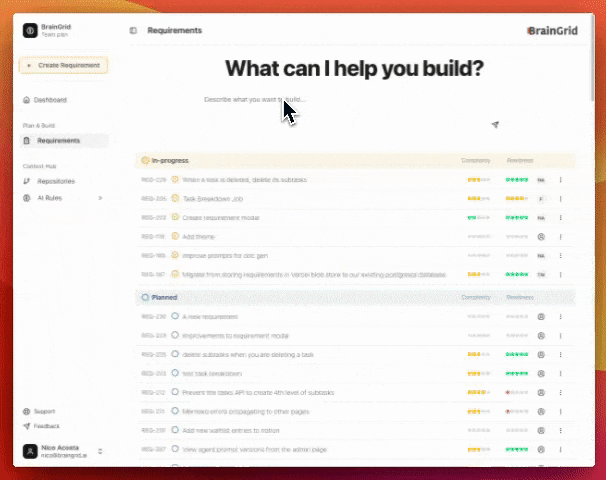
Task: Click status icon of 'Add theme' row
Action: click(x=175, y=236)
